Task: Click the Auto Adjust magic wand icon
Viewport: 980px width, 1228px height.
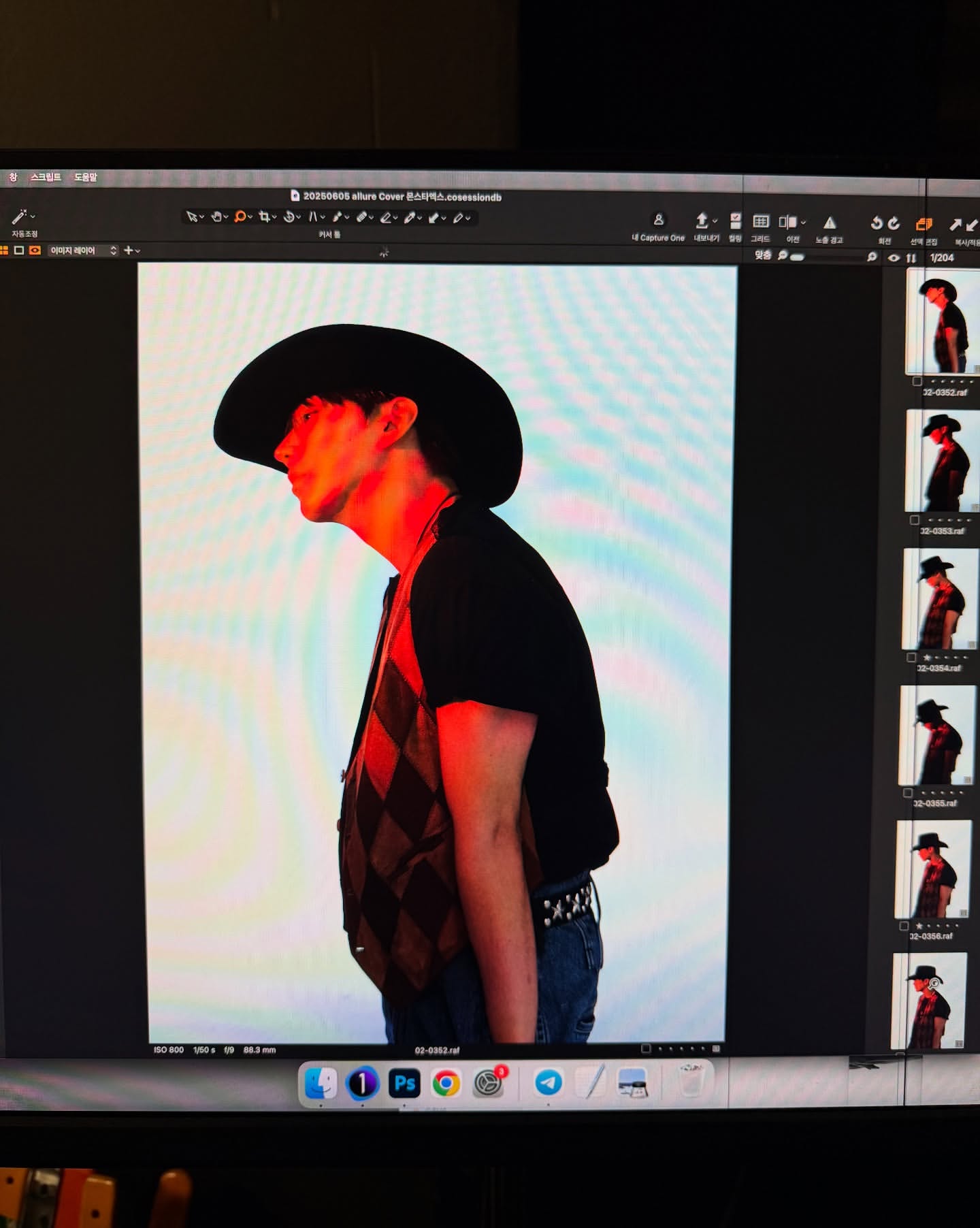Action: [x=19, y=217]
